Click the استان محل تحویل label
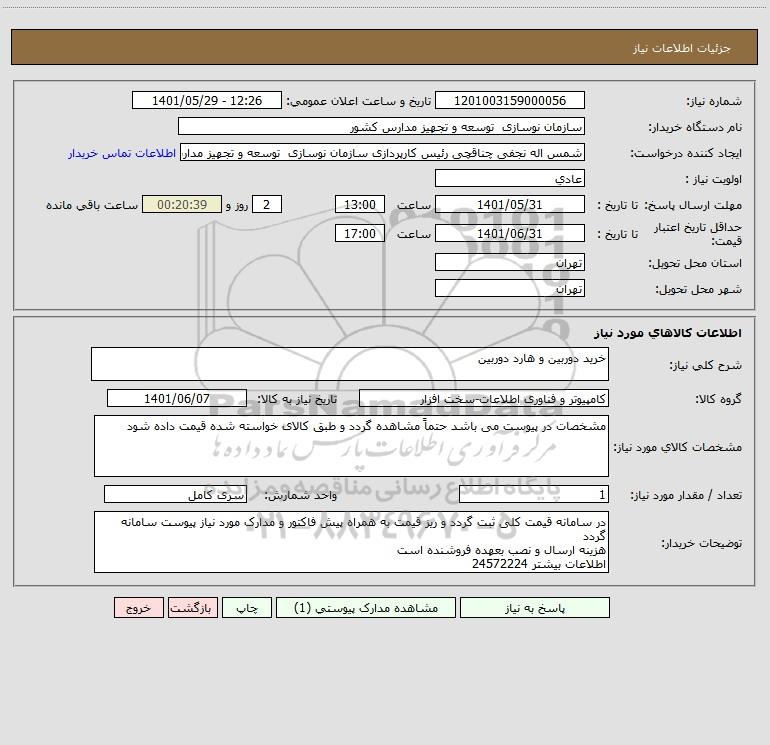Viewport: 770px width, 745px height. [x=695, y=264]
